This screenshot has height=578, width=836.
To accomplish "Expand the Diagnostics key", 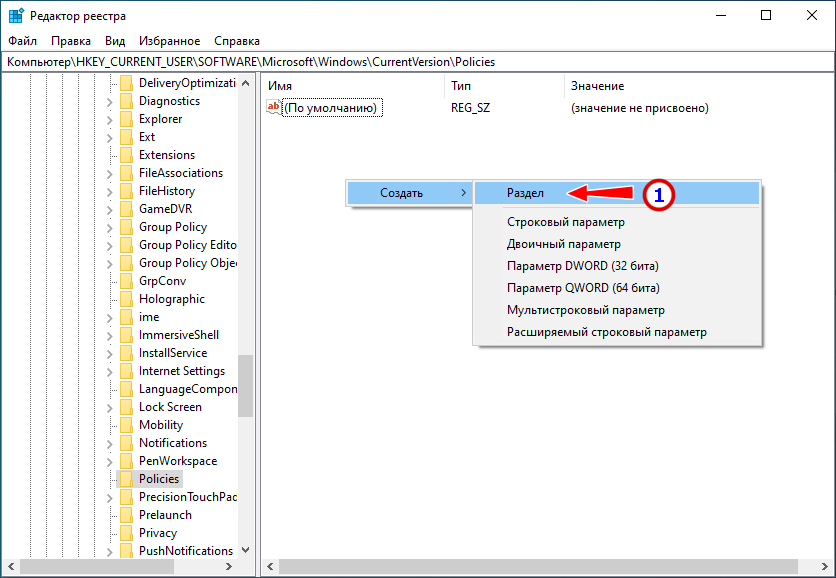I will [109, 102].
